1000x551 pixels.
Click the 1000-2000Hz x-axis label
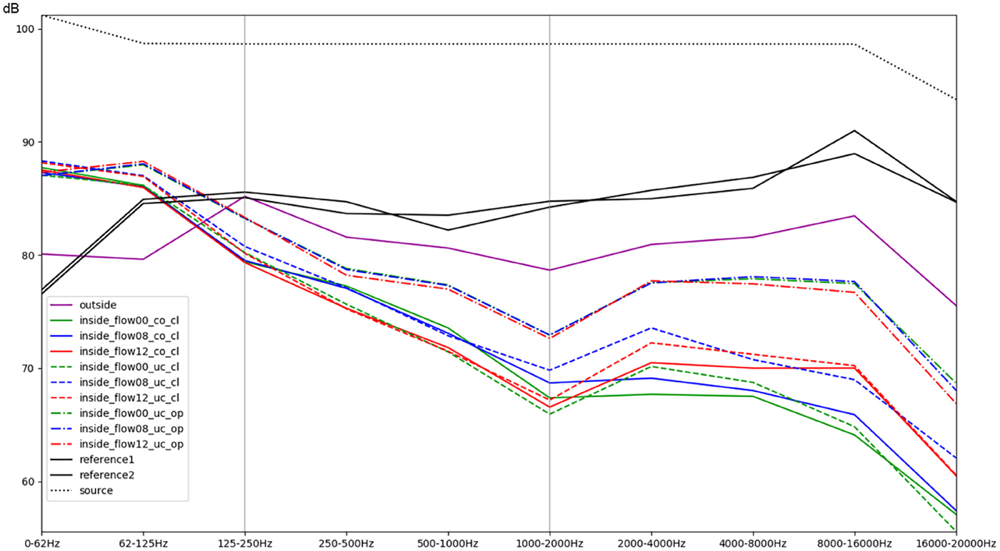click(x=549, y=543)
